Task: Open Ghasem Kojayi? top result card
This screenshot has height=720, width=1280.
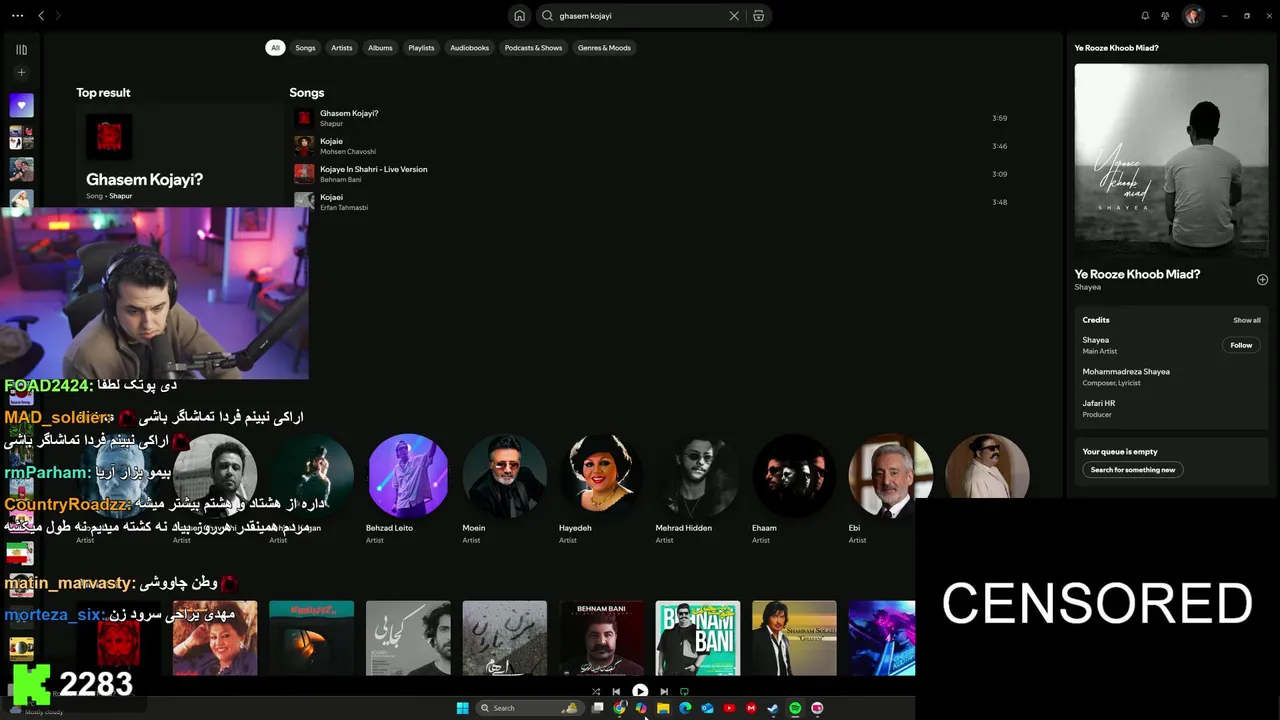Action: click(x=180, y=155)
